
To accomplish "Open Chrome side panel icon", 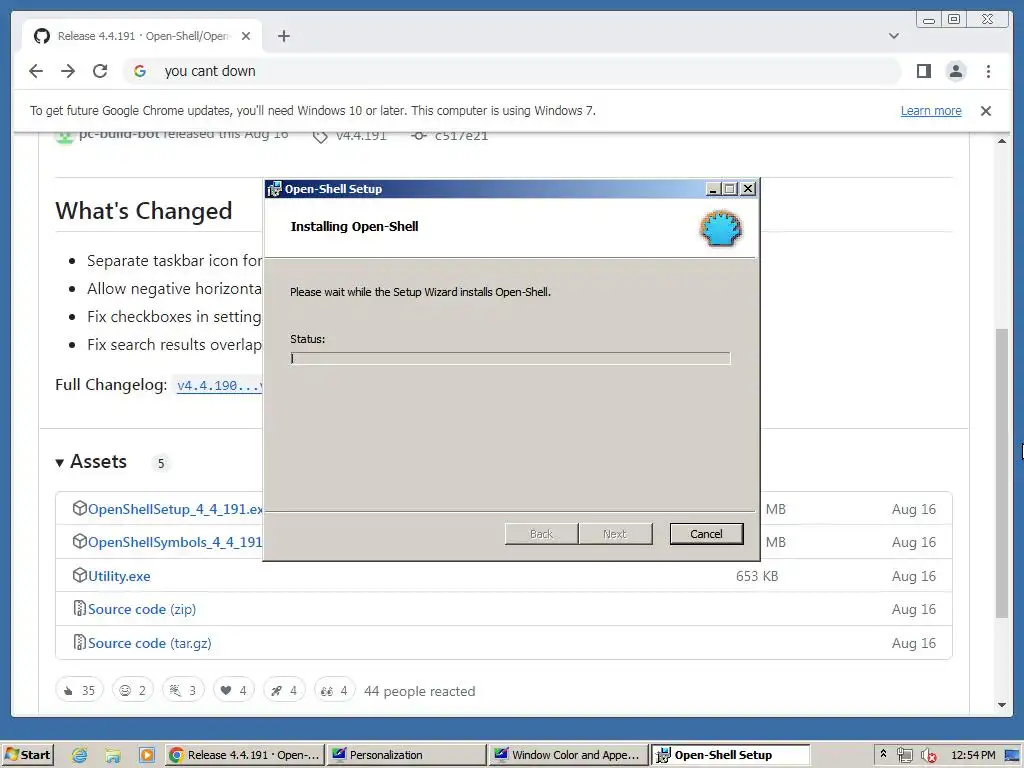I will pyautogui.click(x=923, y=71).
